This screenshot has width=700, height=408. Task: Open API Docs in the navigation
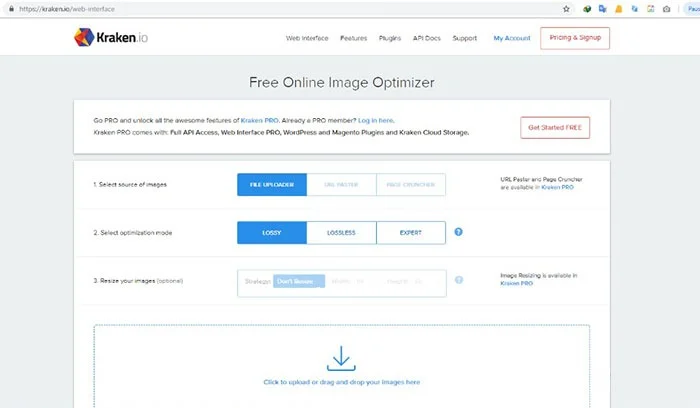click(427, 38)
